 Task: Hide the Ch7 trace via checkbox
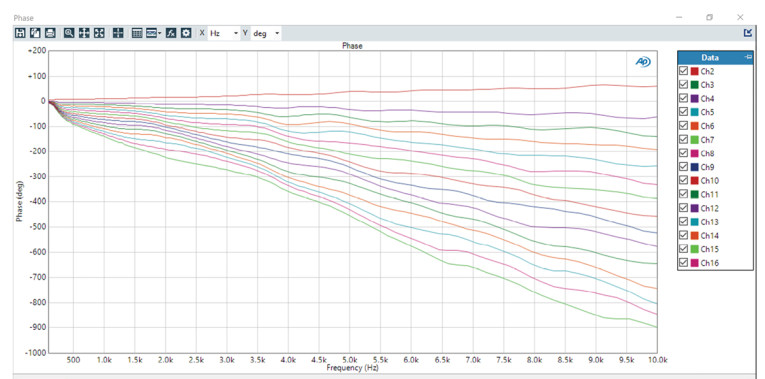(x=684, y=140)
